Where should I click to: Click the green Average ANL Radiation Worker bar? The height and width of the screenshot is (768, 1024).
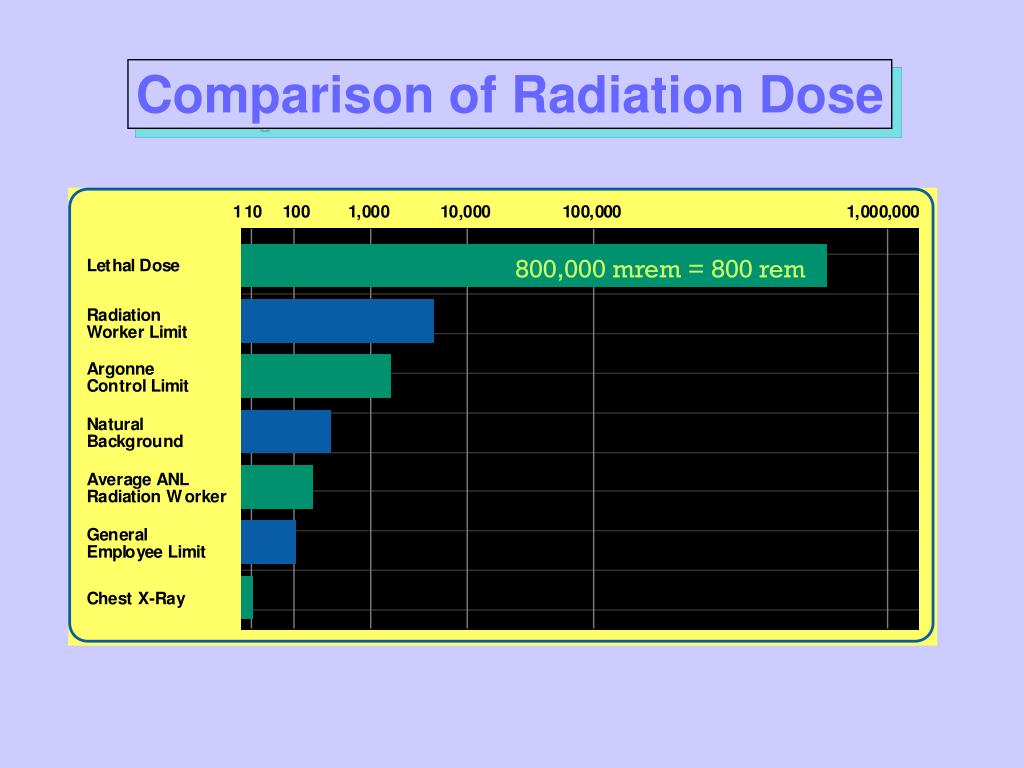coord(277,487)
